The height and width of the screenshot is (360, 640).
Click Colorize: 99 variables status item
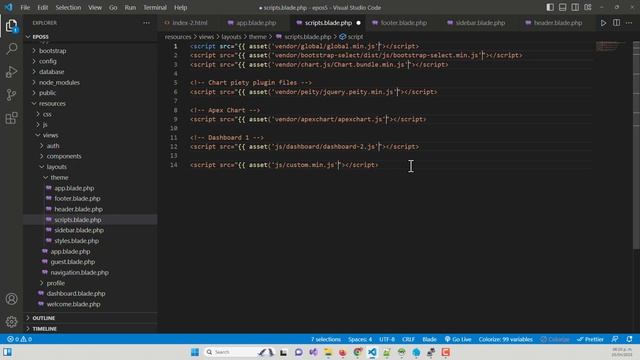click(x=505, y=339)
